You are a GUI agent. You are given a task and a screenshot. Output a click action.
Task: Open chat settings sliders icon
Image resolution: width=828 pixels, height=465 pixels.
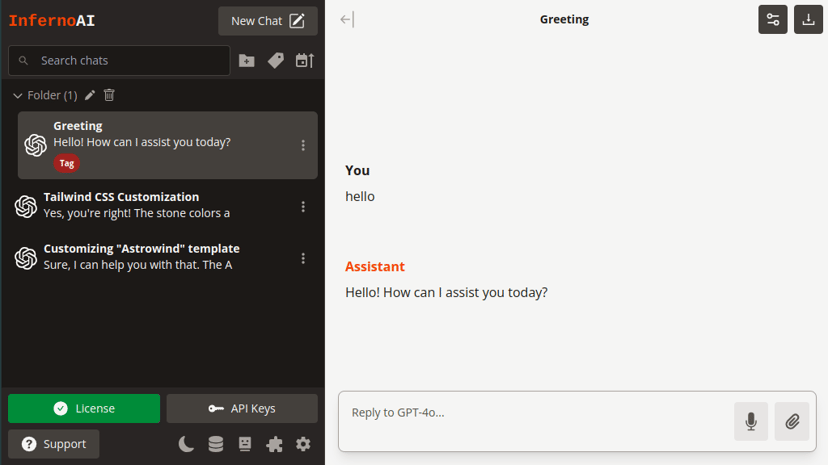pyautogui.click(x=773, y=20)
